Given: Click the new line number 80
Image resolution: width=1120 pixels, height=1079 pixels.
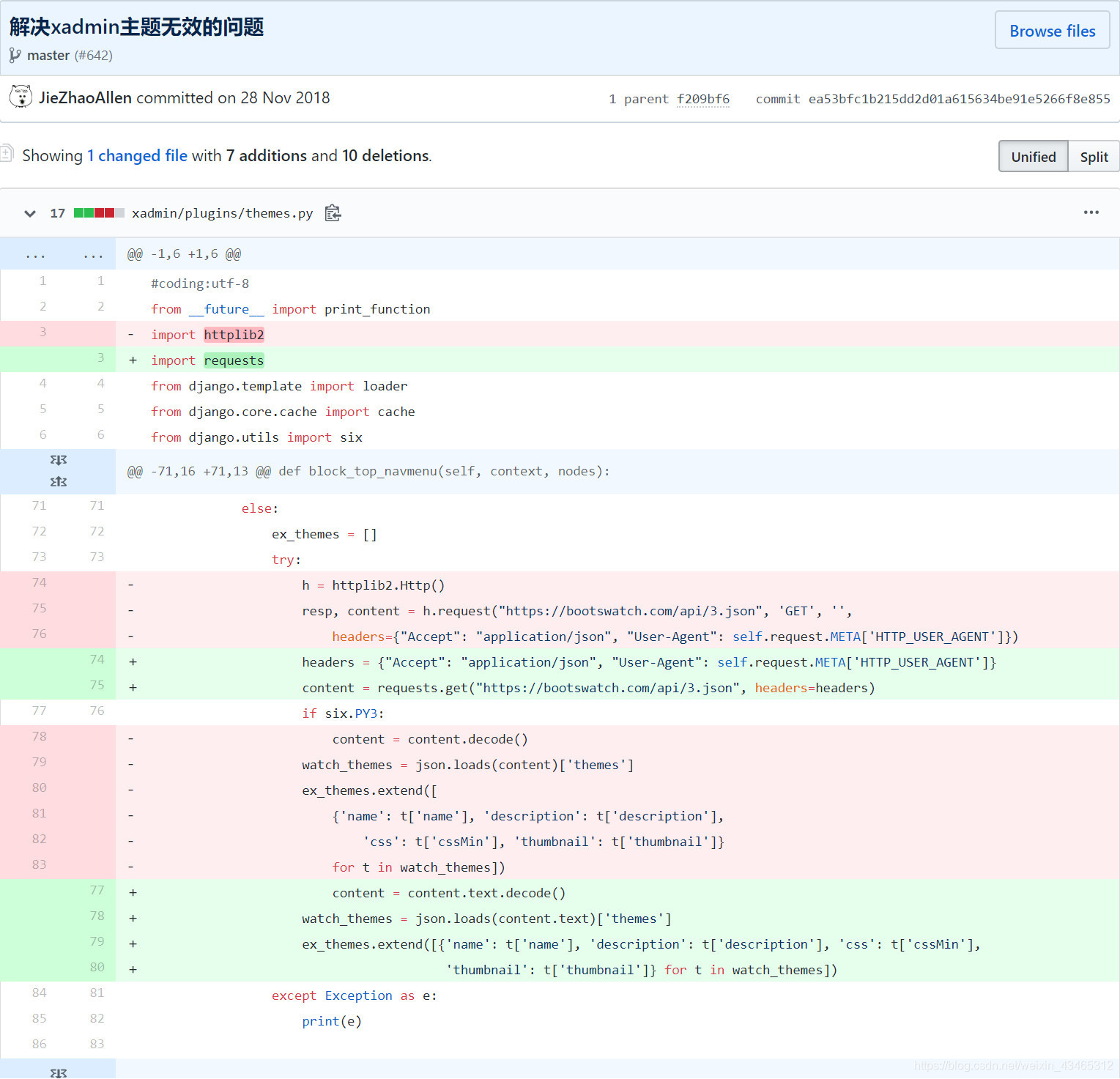Looking at the screenshot, I should (97, 967).
